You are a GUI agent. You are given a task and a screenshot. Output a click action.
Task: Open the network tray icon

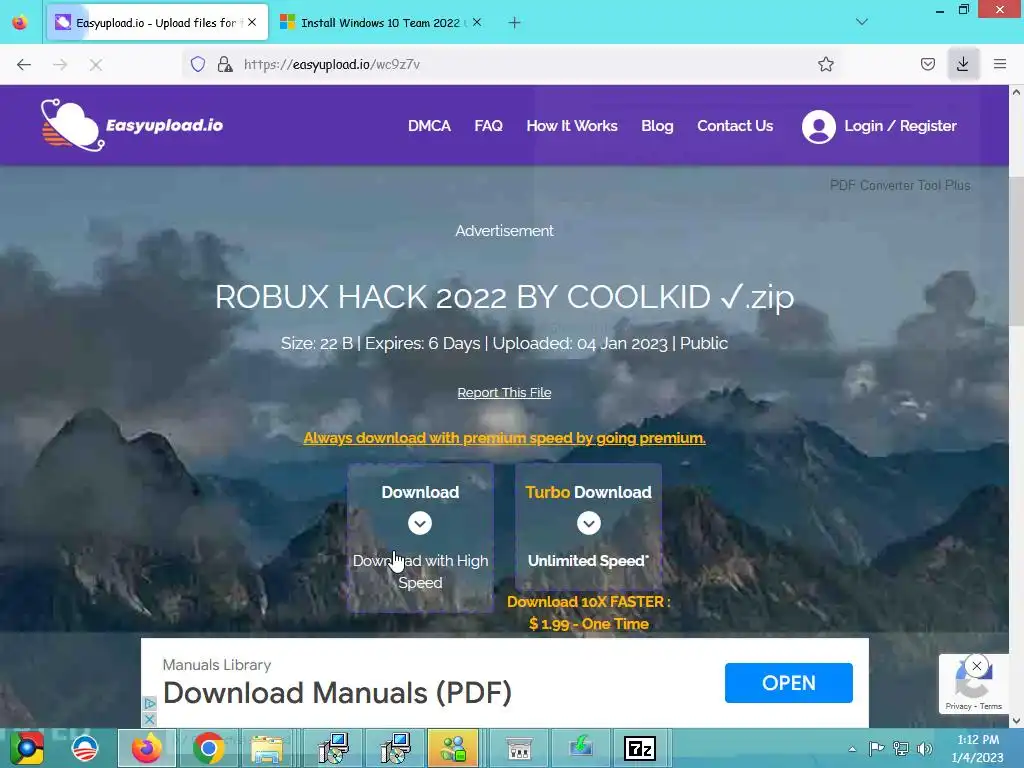click(x=901, y=749)
